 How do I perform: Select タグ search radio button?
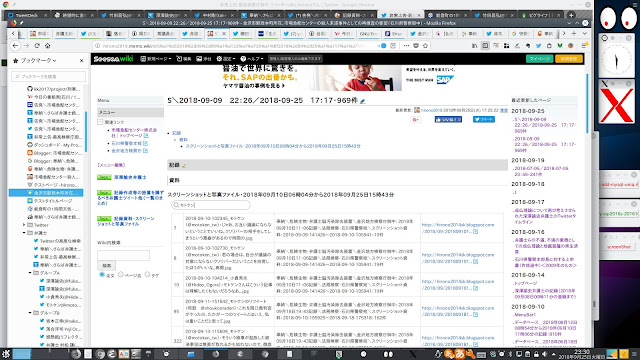(x=147, y=275)
